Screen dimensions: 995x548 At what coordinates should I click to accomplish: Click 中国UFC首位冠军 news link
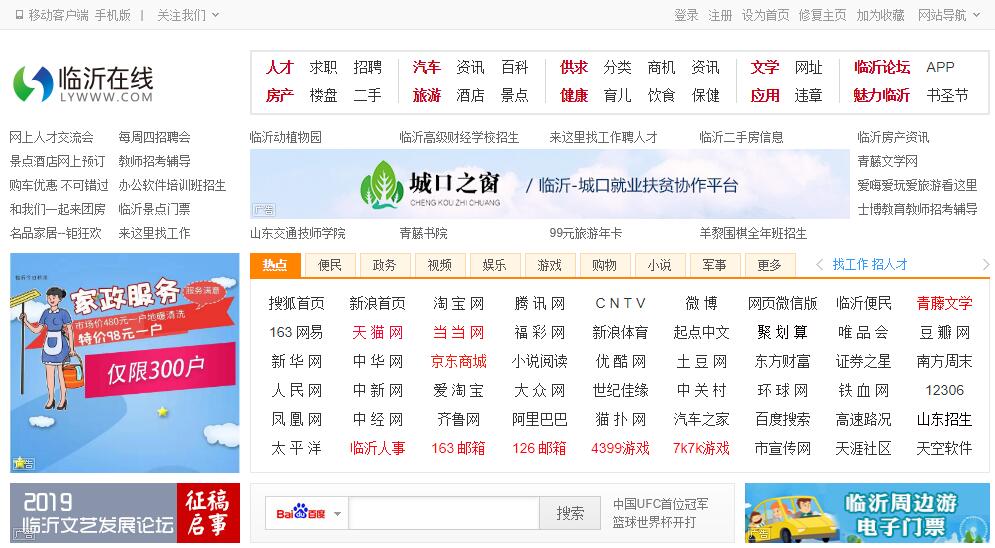click(x=661, y=504)
